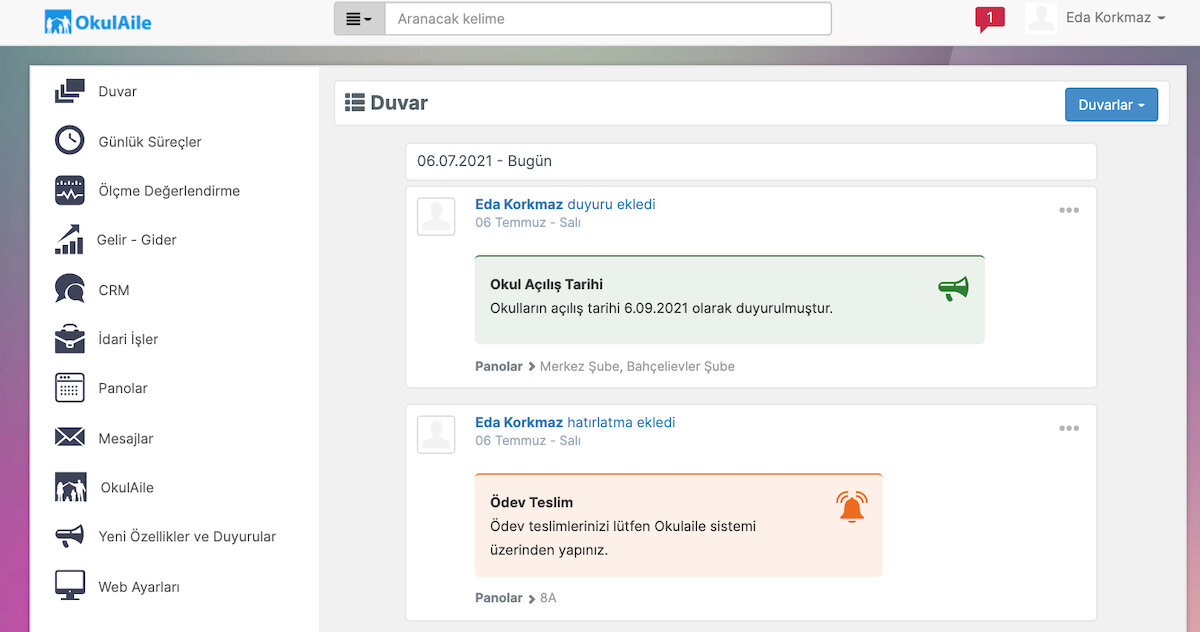The image size is (1200, 632).
Task: Click the Web Ayarları monitor icon
Action: (70, 586)
